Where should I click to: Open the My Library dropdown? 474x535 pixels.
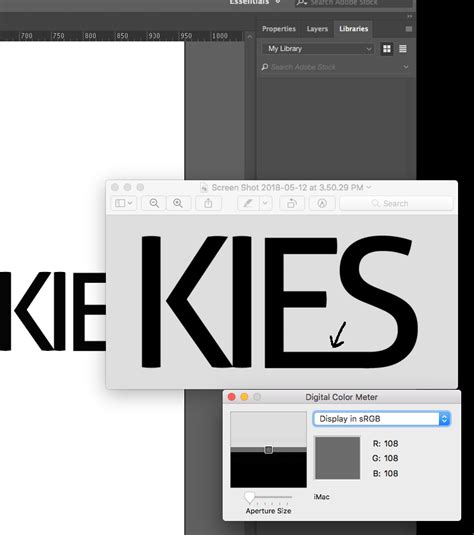tap(318, 49)
